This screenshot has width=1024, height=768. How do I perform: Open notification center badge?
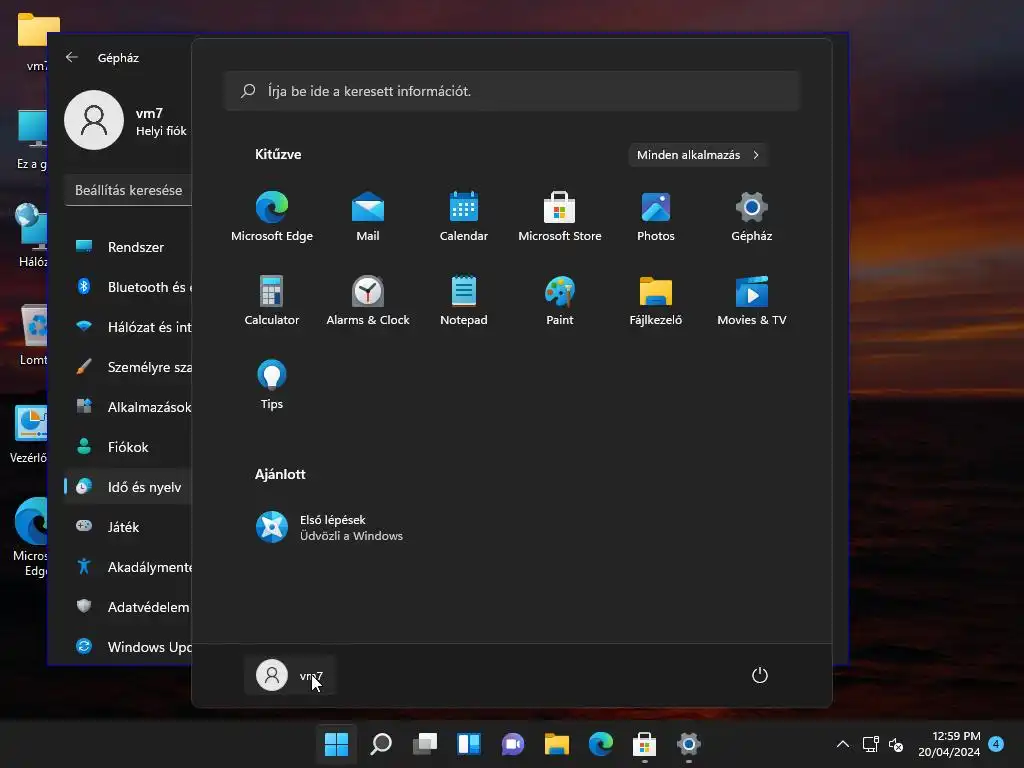click(x=996, y=744)
